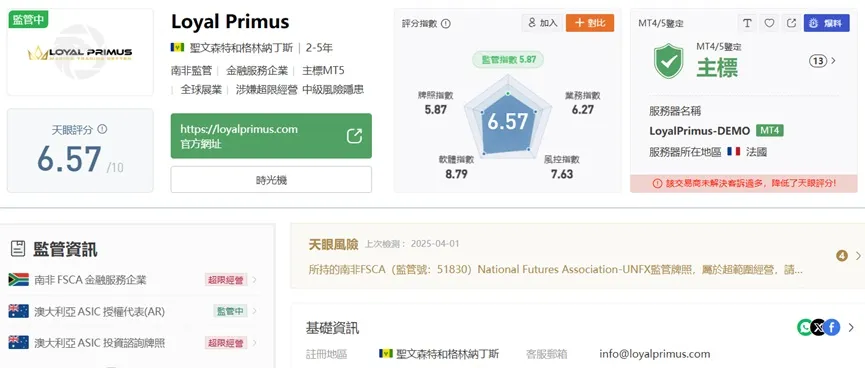Viewport: 865px width, 368px height.
Task: Click the 南非監管 tag
Action: (191, 71)
